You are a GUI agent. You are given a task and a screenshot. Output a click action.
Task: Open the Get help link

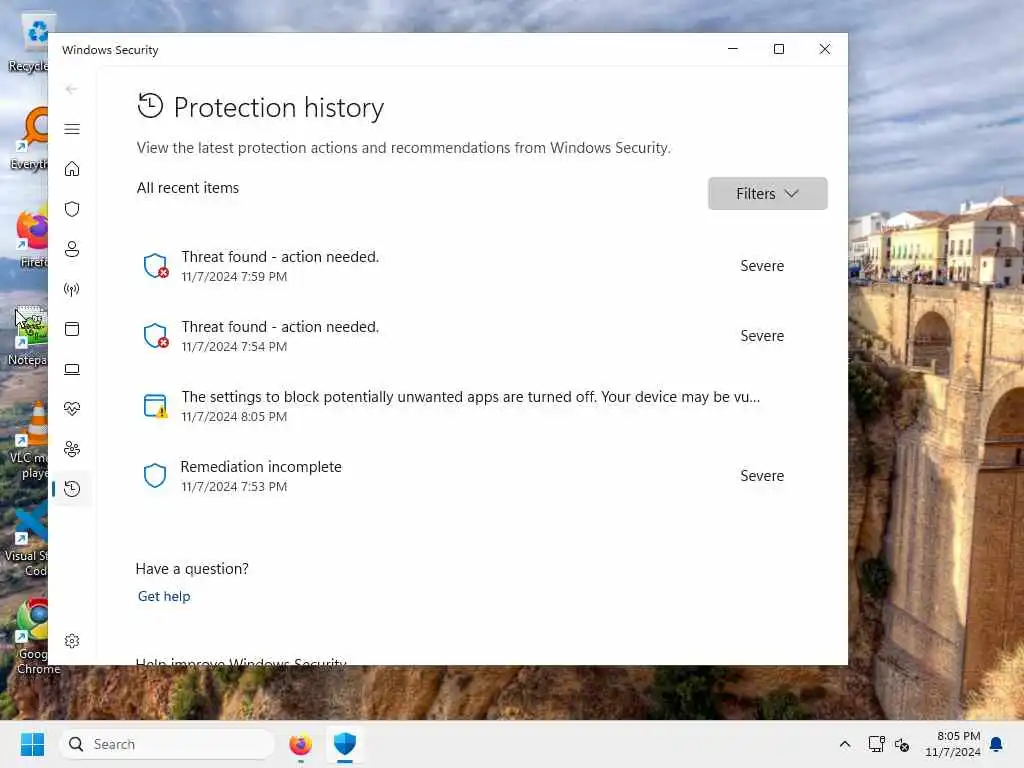[164, 596]
